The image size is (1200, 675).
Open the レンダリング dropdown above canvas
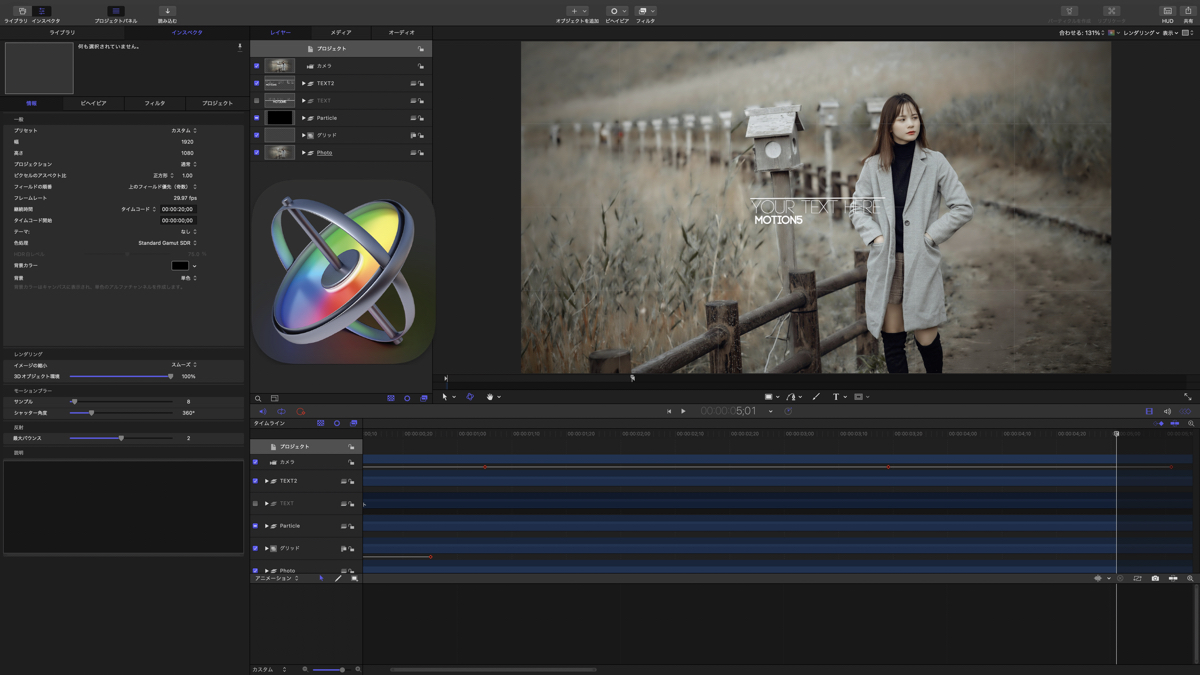(x=1142, y=33)
